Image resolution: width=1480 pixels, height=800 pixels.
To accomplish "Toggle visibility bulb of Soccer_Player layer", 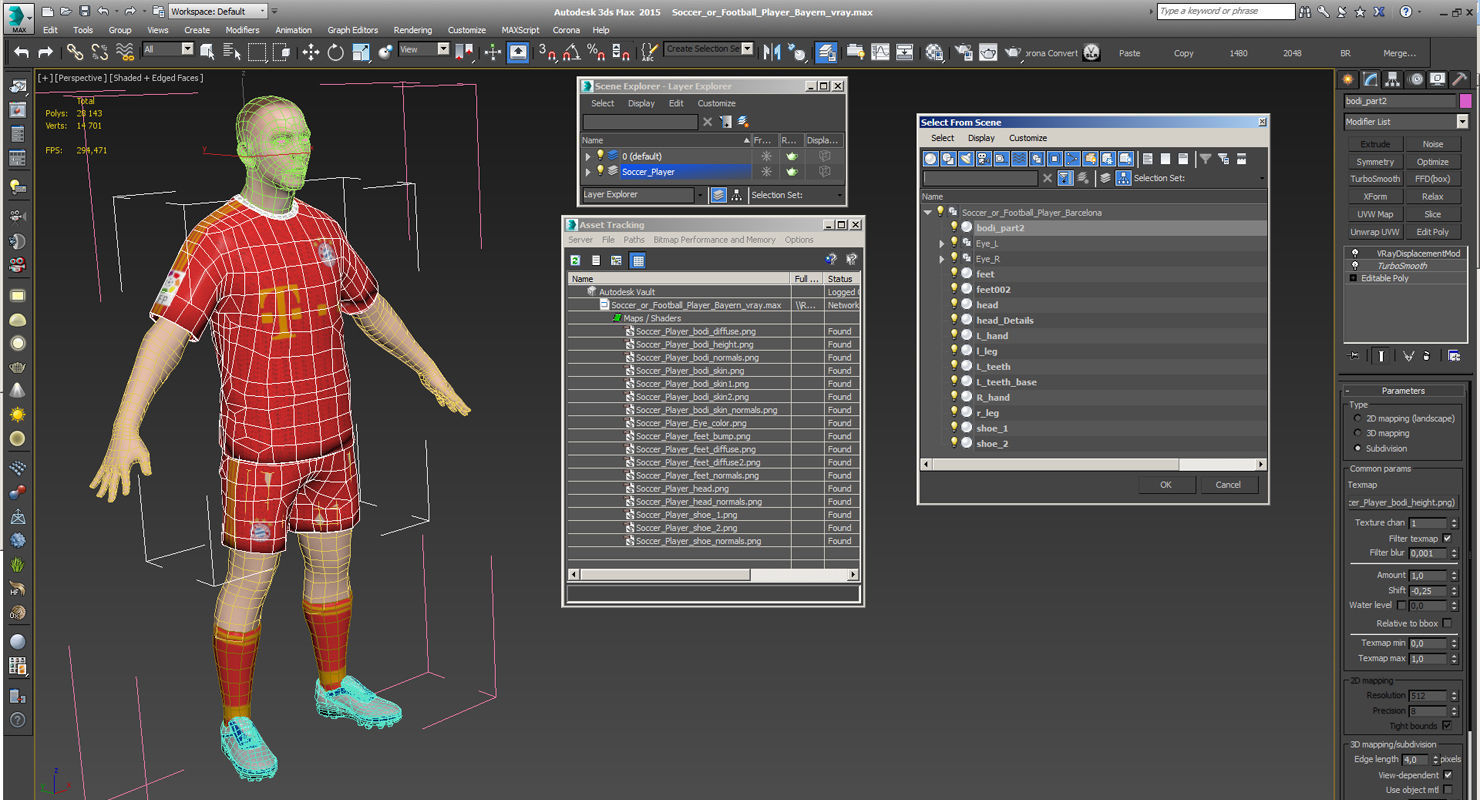I will pos(600,171).
